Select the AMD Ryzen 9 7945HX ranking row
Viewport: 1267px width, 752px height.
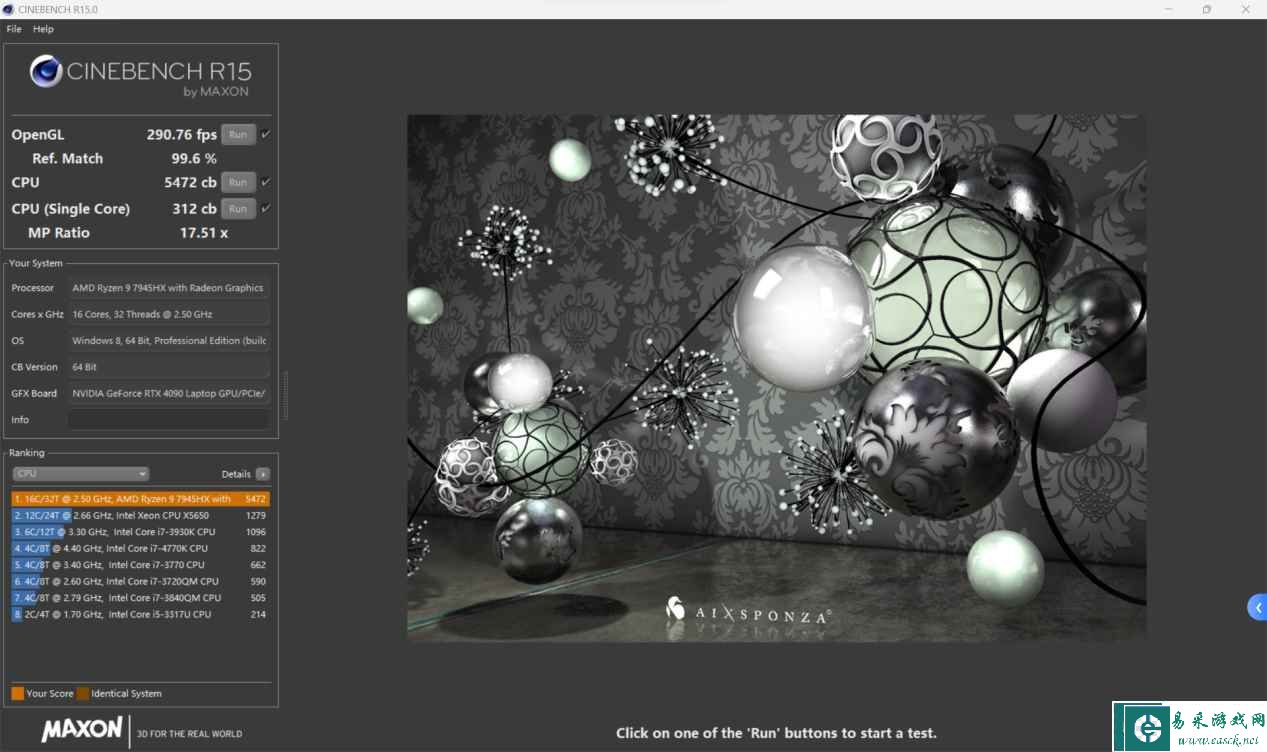point(140,499)
